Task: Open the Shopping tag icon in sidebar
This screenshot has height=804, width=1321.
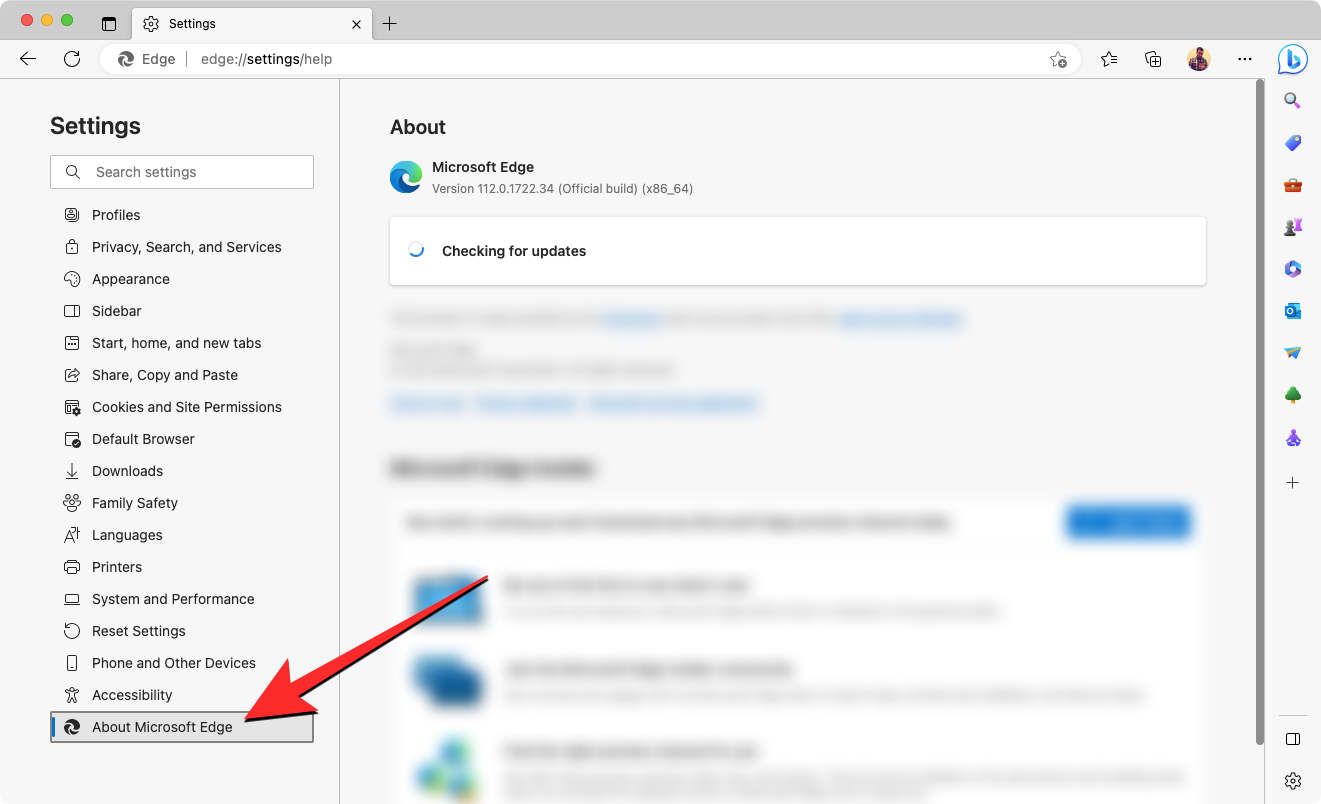Action: [x=1292, y=143]
